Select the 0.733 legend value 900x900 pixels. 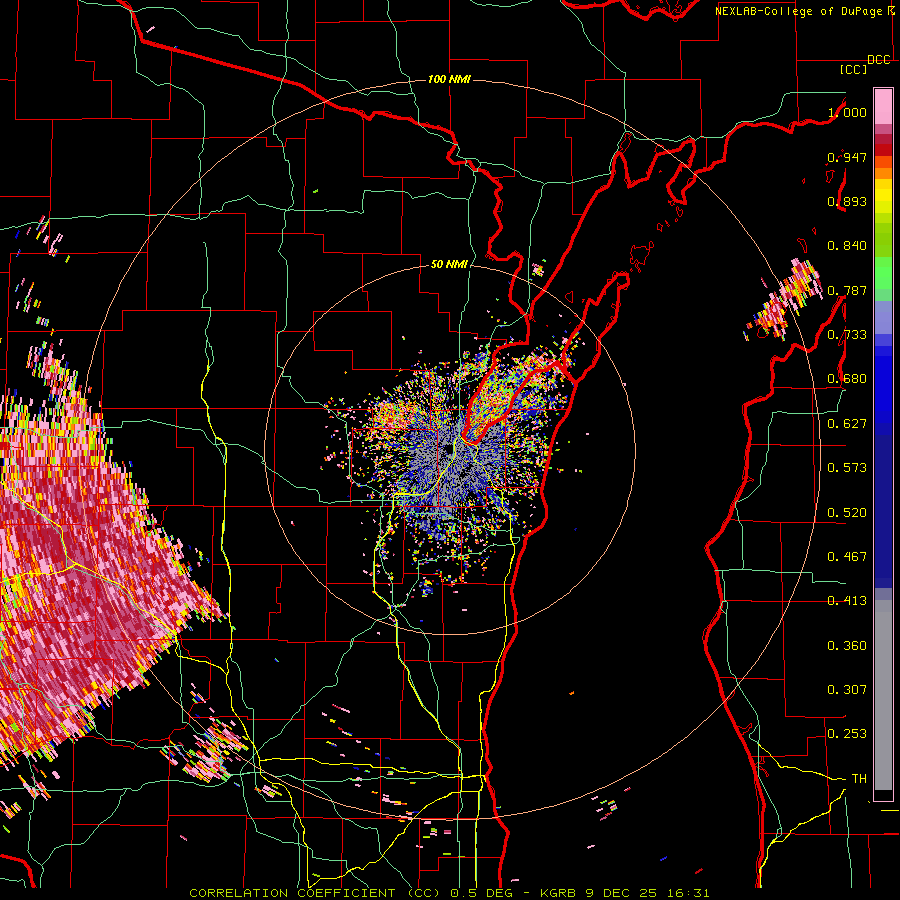click(x=847, y=334)
